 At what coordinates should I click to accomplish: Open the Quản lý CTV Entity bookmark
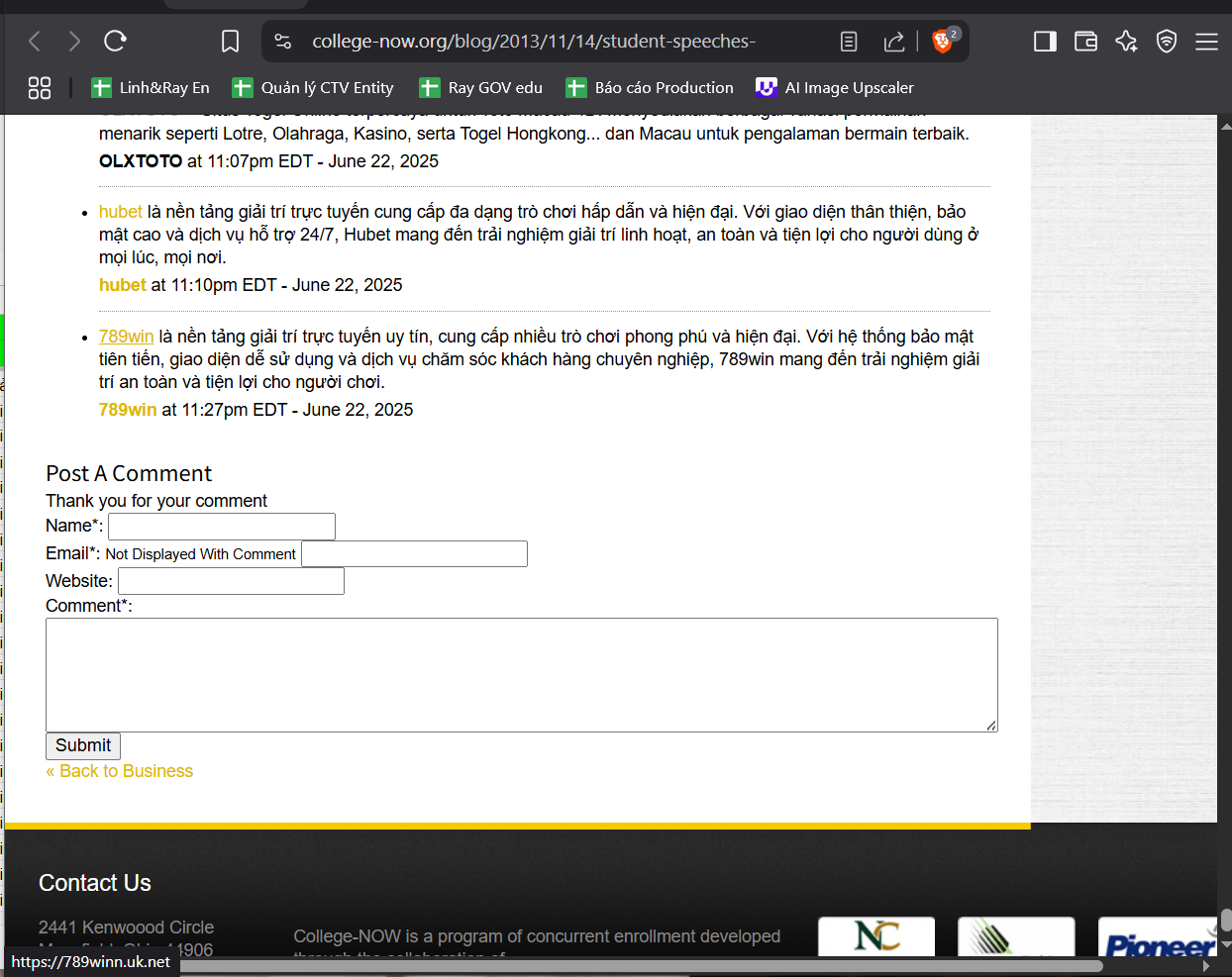(313, 88)
